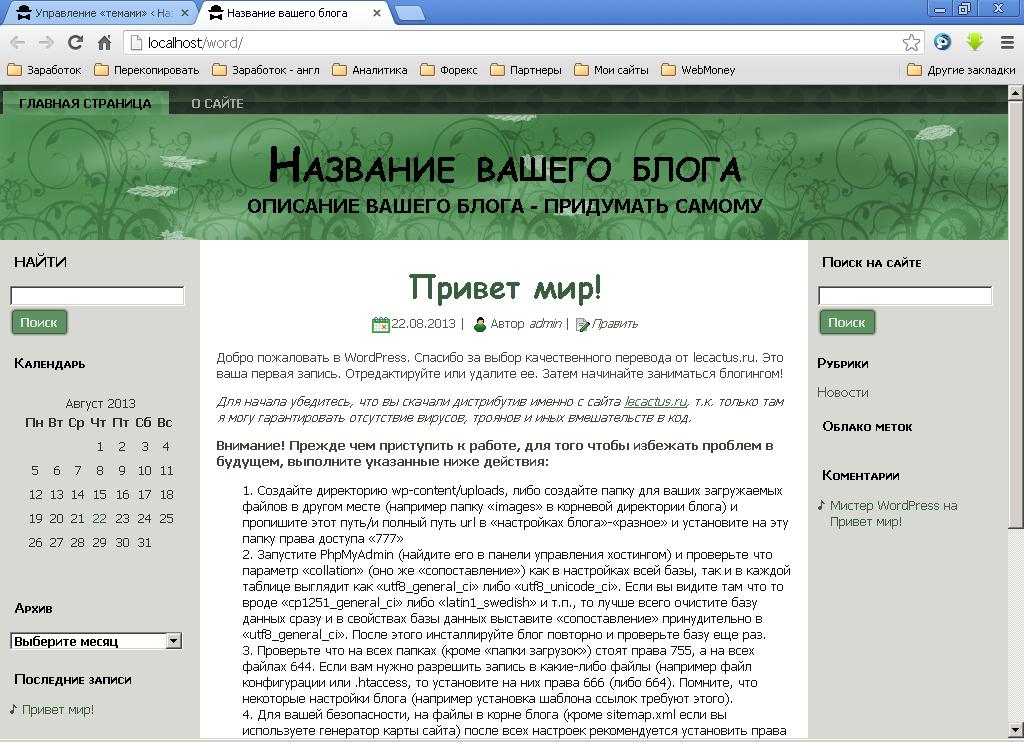Open the «Главная страница» menu item

tap(85, 103)
